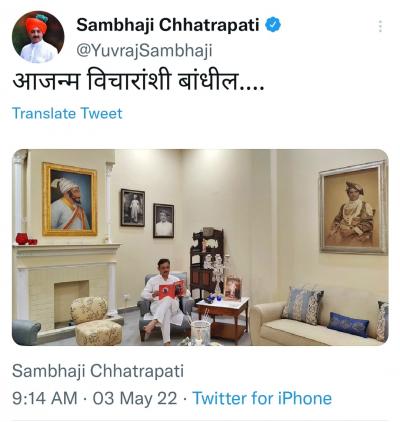Click the blue verified badge

coord(273,25)
